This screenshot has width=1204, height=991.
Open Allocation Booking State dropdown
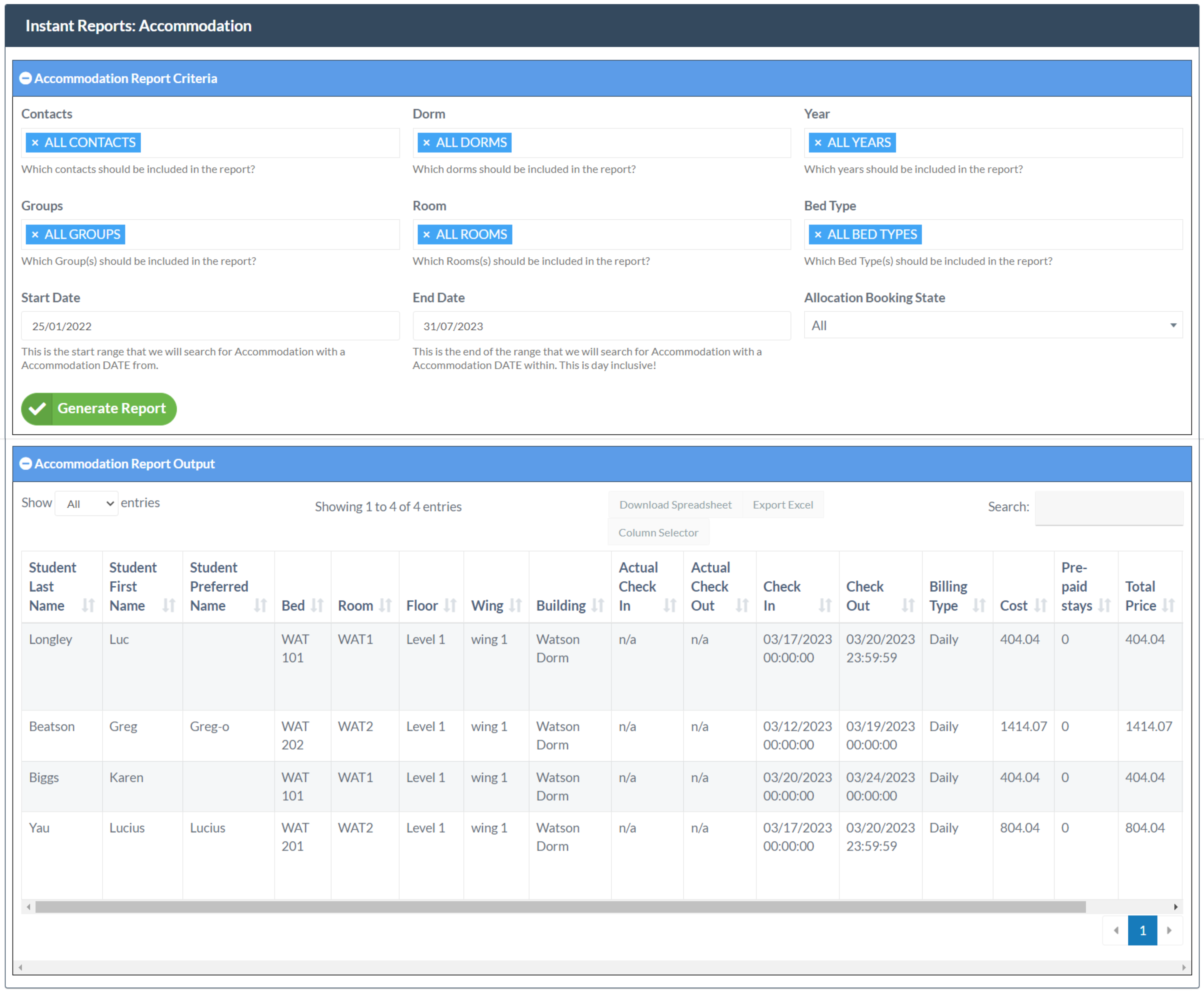point(992,325)
